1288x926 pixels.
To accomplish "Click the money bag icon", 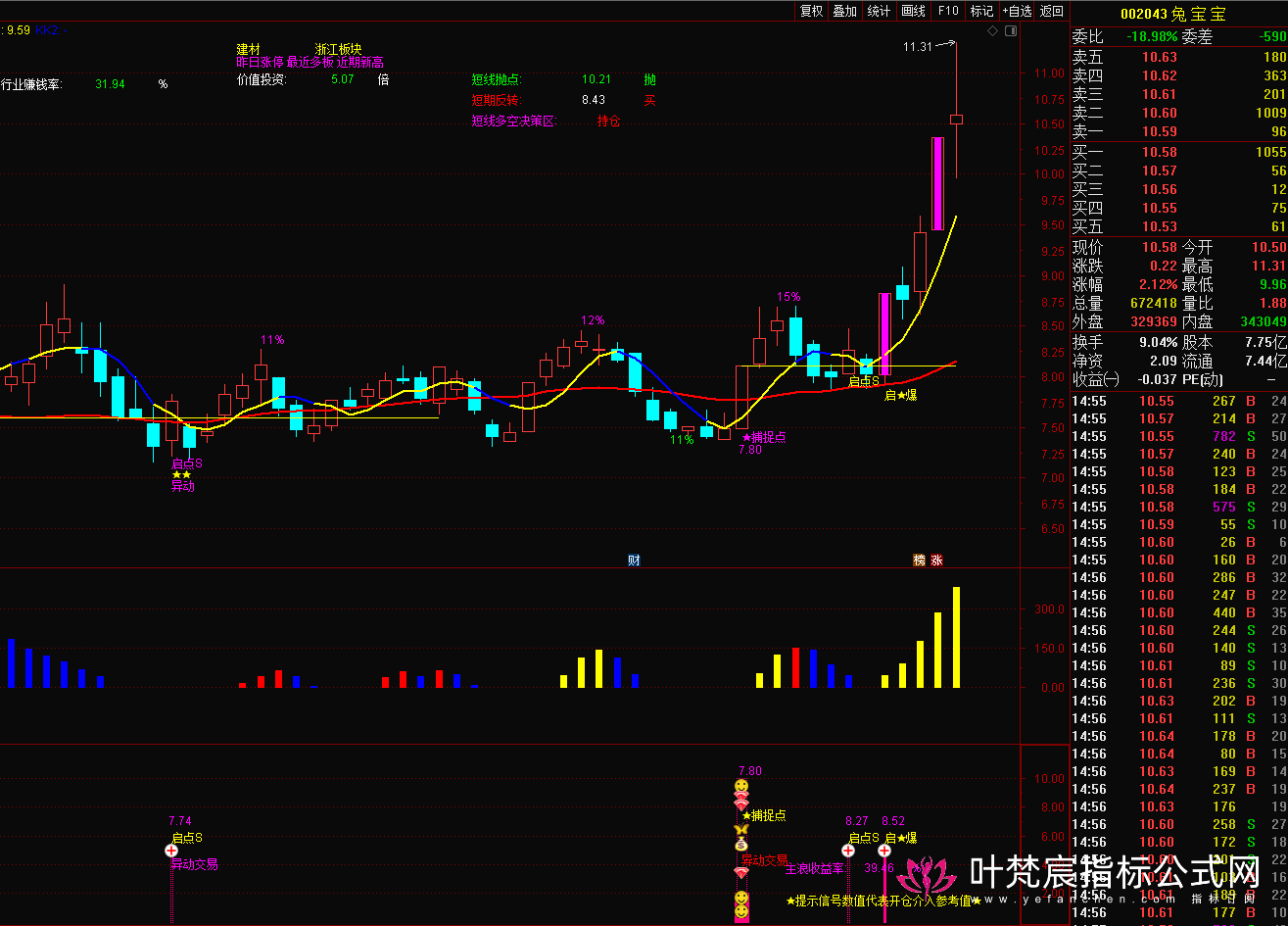I will [x=741, y=844].
